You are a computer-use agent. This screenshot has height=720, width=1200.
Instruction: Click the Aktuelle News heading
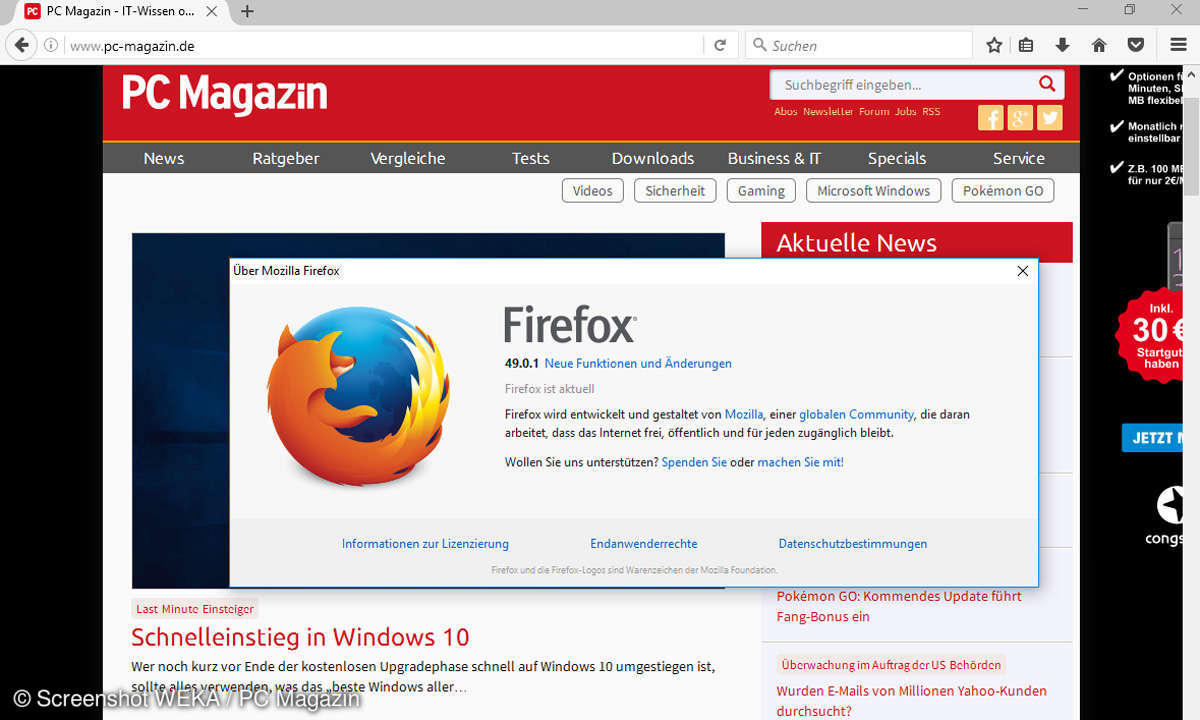point(857,243)
